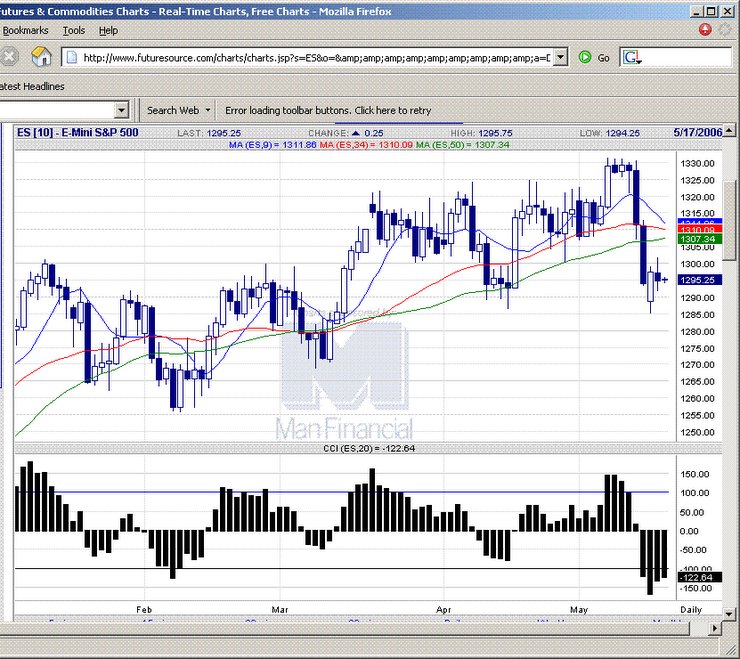Click the Daily interval label
Viewport: 740px width, 659px height.
[x=691, y=610]
